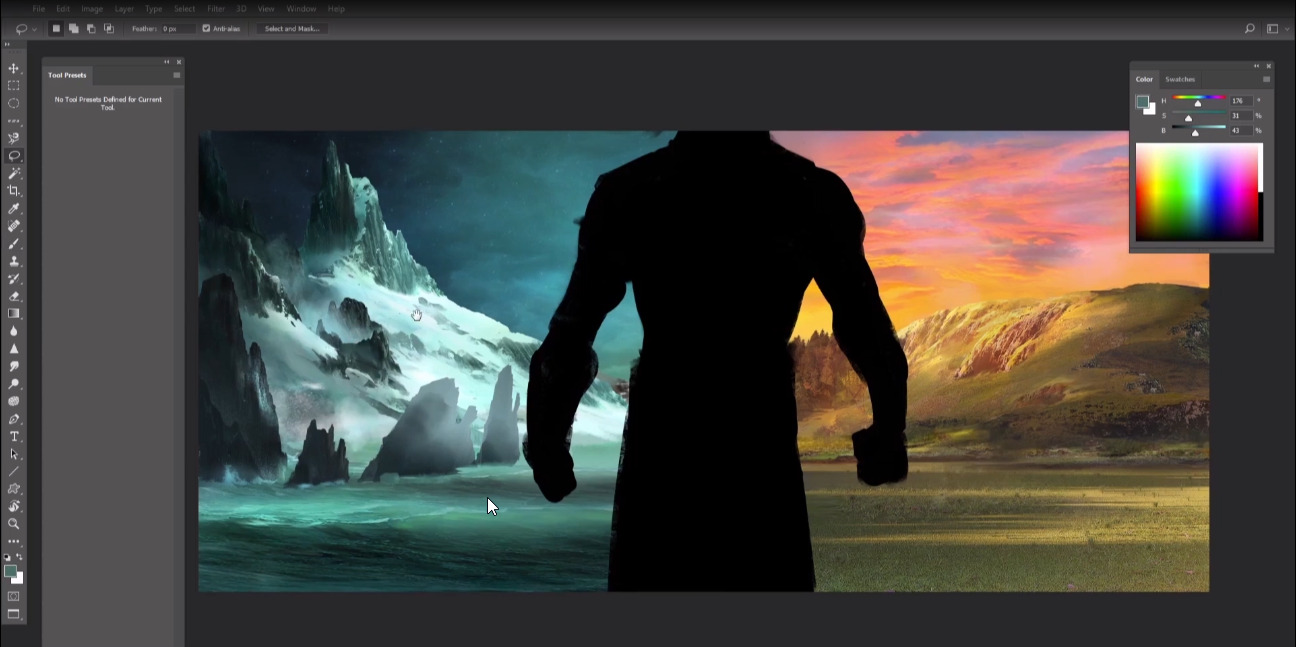
Task: Click the Select and Mask button
Action: [x=292, y=29]
